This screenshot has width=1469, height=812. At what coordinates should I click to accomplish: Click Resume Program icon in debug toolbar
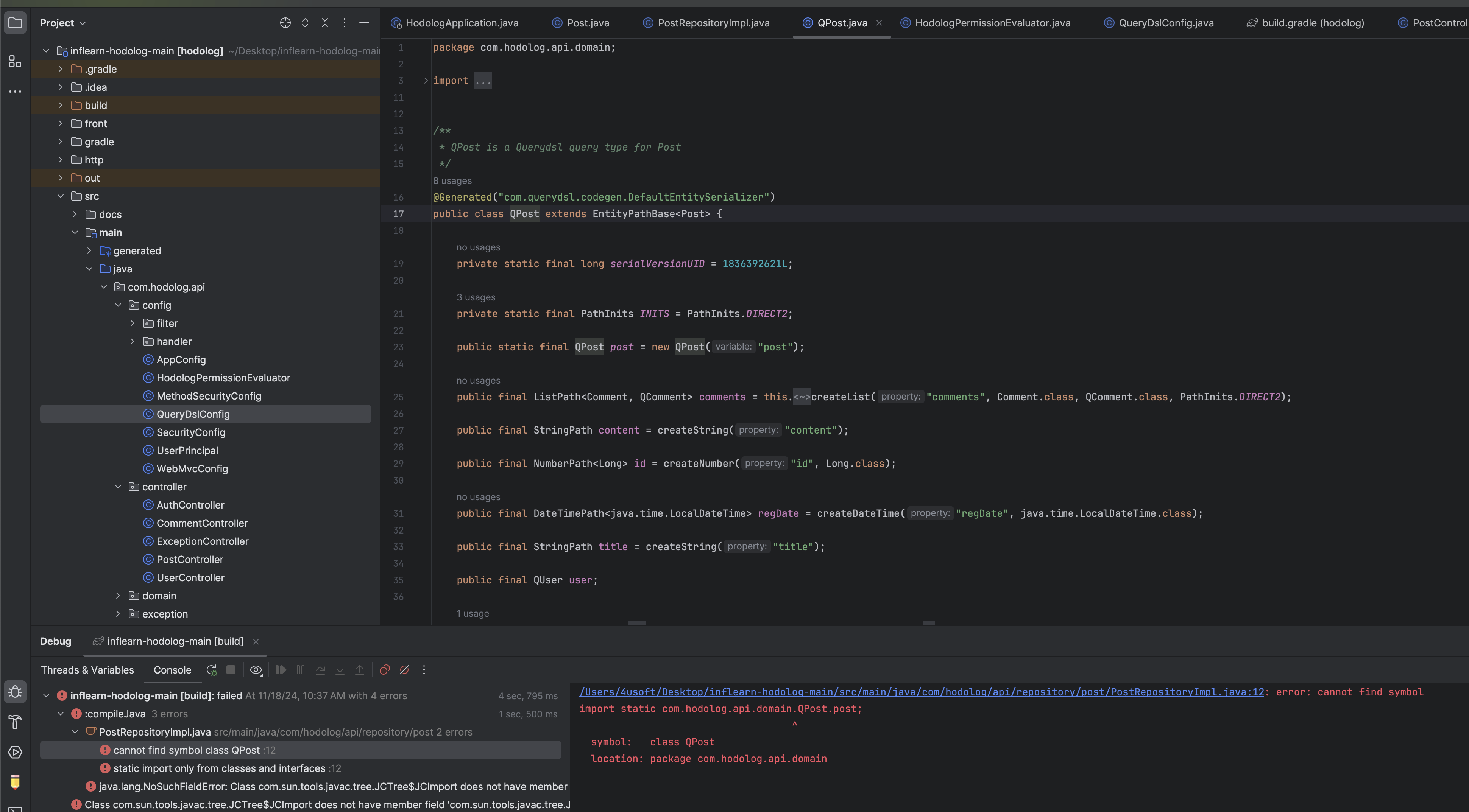pos(281,670)
